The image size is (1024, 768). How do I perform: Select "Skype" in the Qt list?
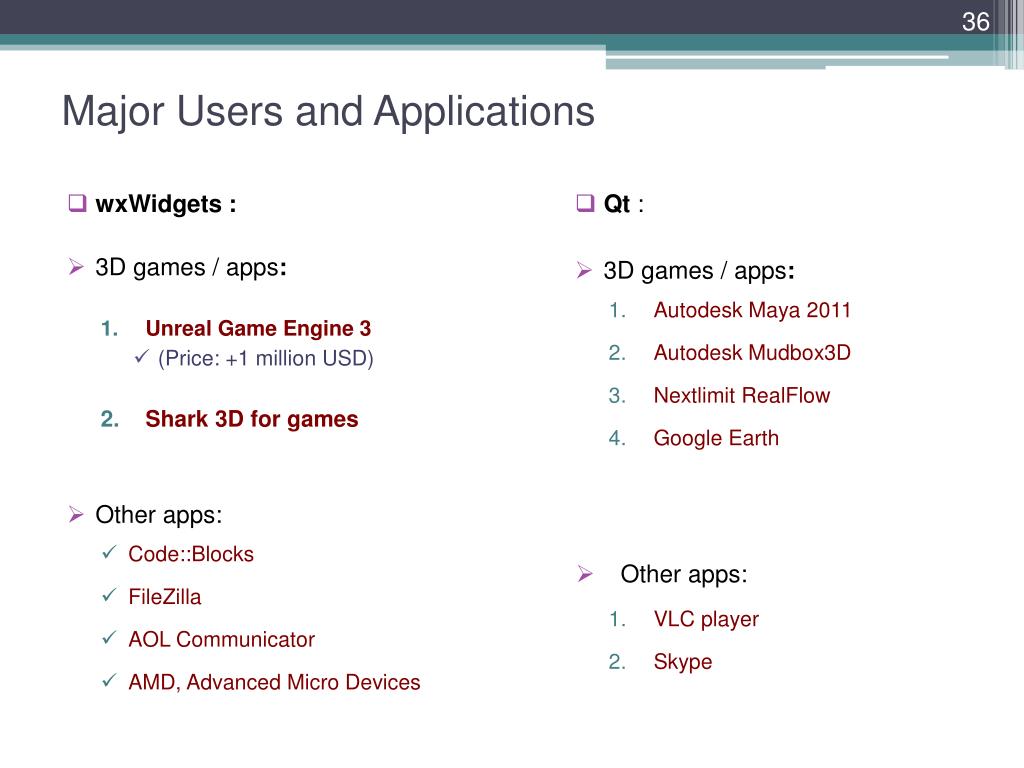coord(682,662)
